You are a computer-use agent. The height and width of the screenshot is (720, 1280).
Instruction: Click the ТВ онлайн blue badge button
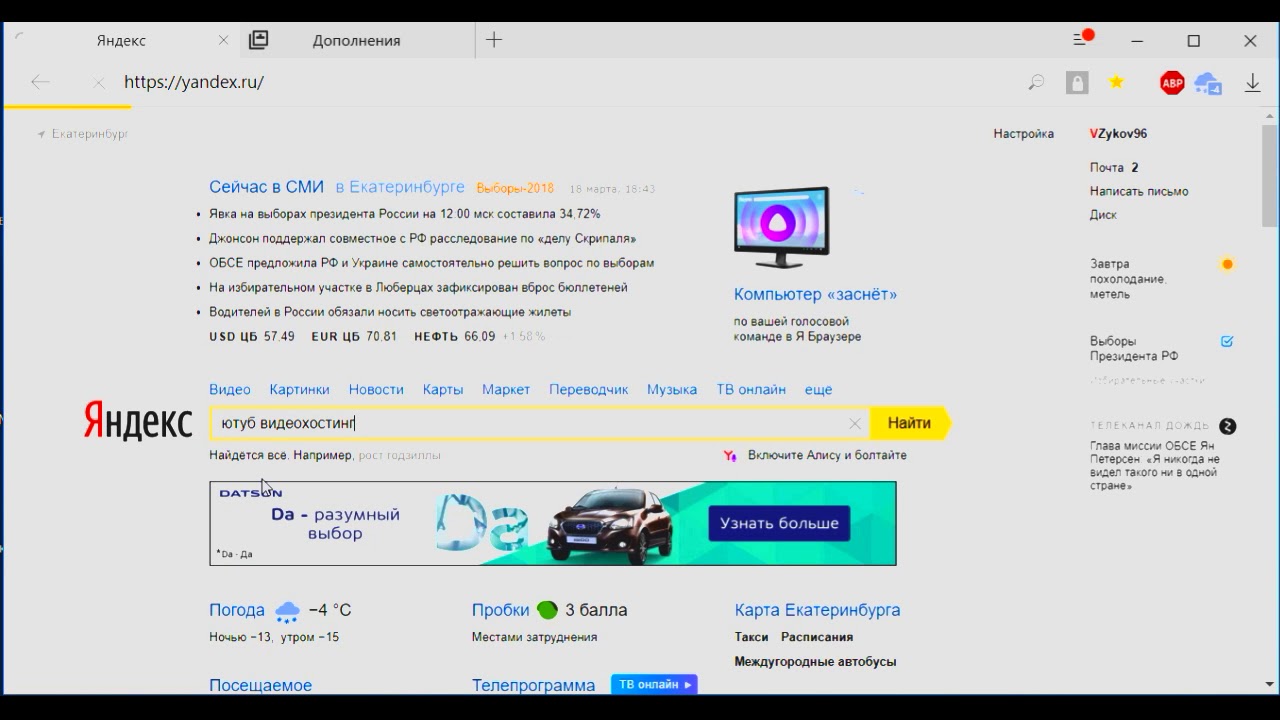[x=654, y=684]
